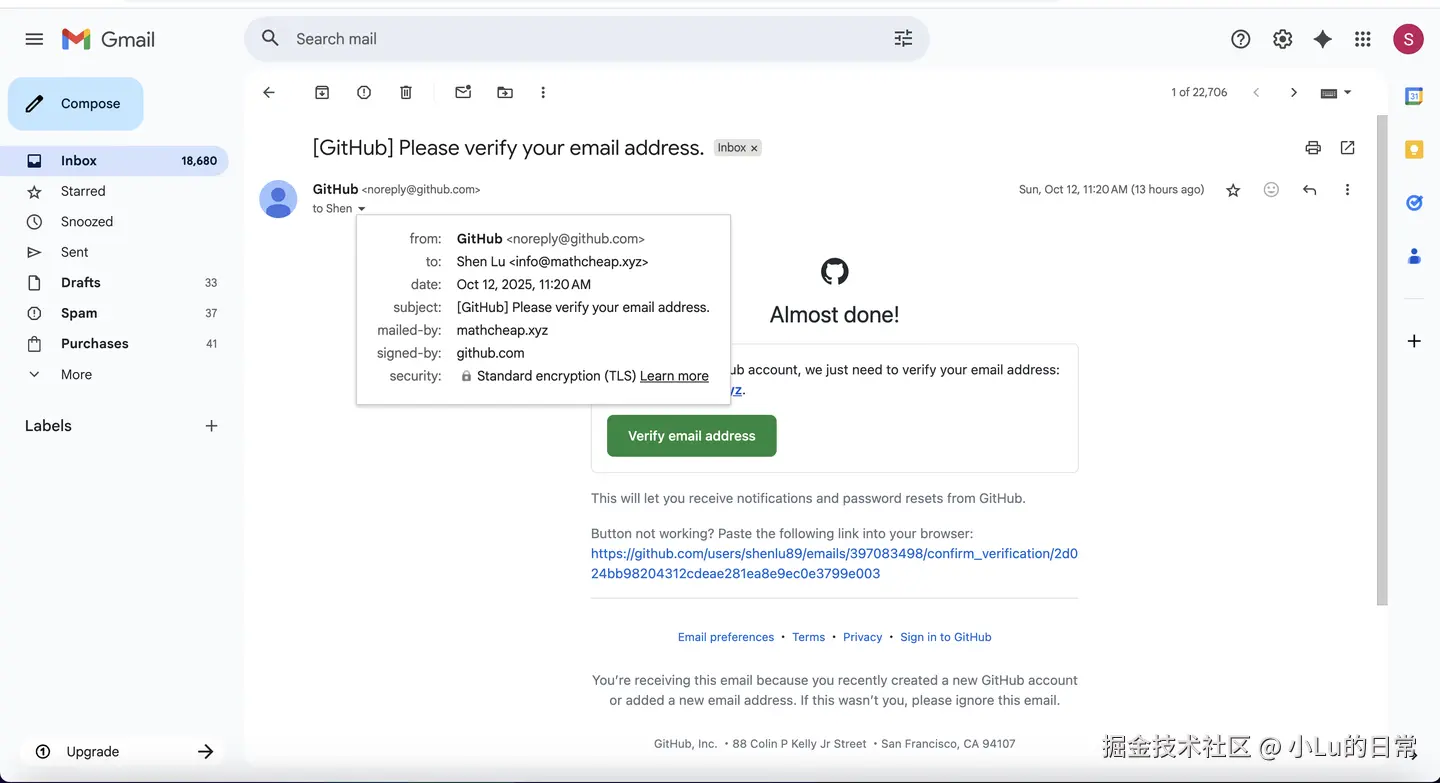The width and height of the screenshot is (1440, 783).
Task: Open Google Calendar side panel
Action: [x=1414, y=97]
